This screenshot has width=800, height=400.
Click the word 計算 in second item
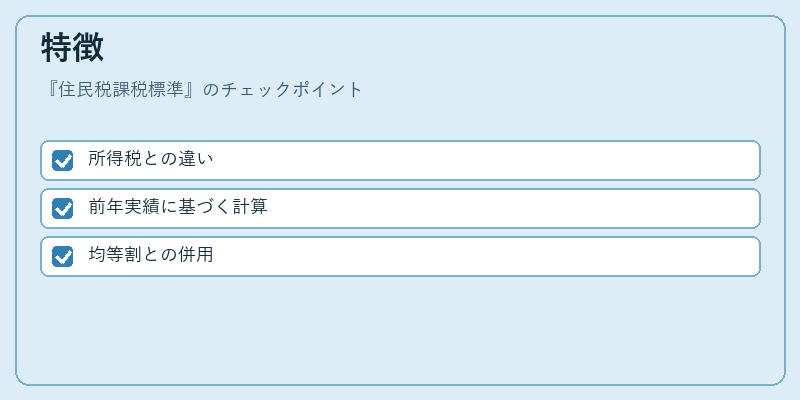click(250, 207)
